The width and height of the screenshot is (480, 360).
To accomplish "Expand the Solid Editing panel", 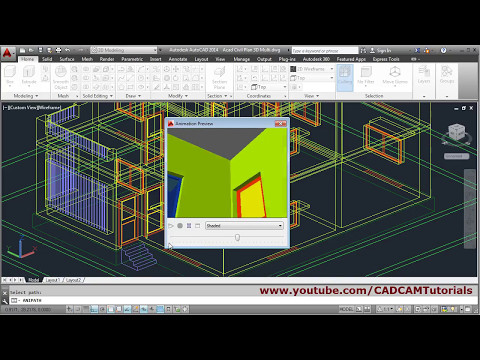I will click(x=98, y=96).
